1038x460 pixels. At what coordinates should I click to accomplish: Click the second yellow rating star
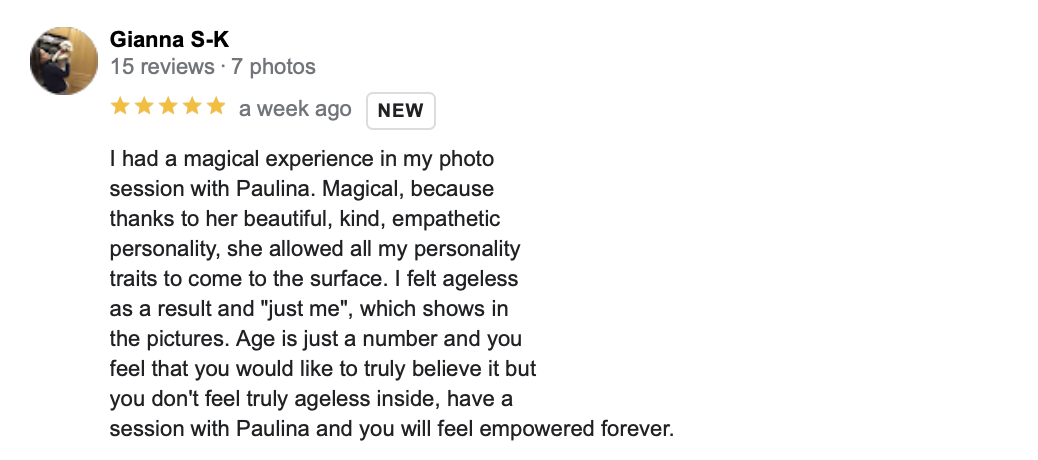[143, 106]
